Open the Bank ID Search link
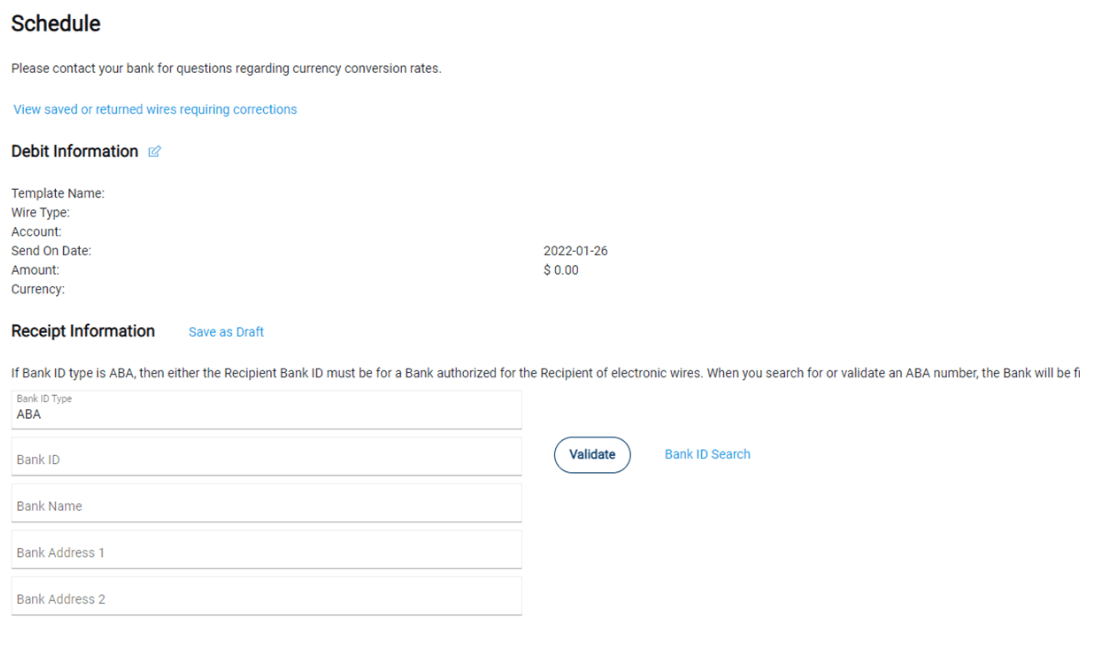 point(707,455)
